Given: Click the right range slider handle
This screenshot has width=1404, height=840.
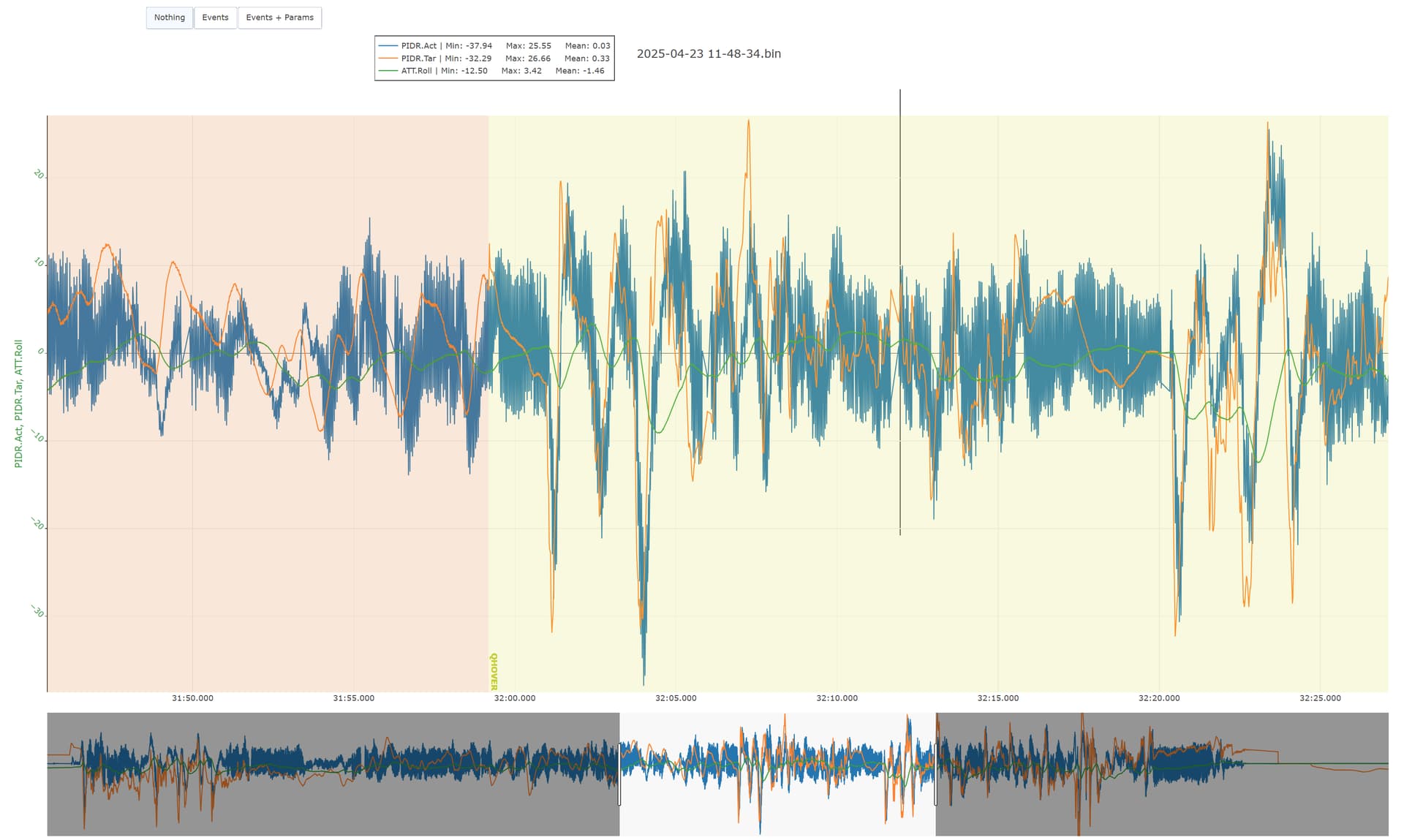Looking at the screenshot, I should click(935, 774).
